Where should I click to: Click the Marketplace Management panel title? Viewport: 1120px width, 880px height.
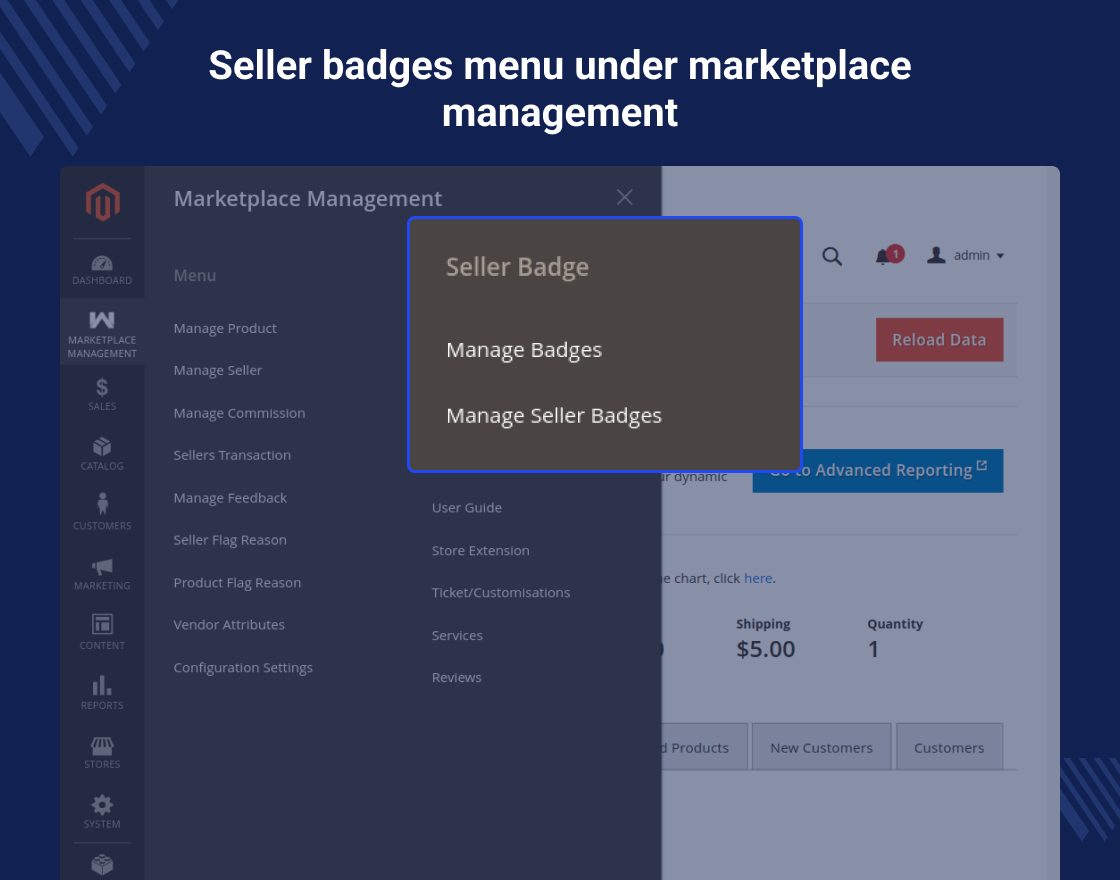click(308, 199)
